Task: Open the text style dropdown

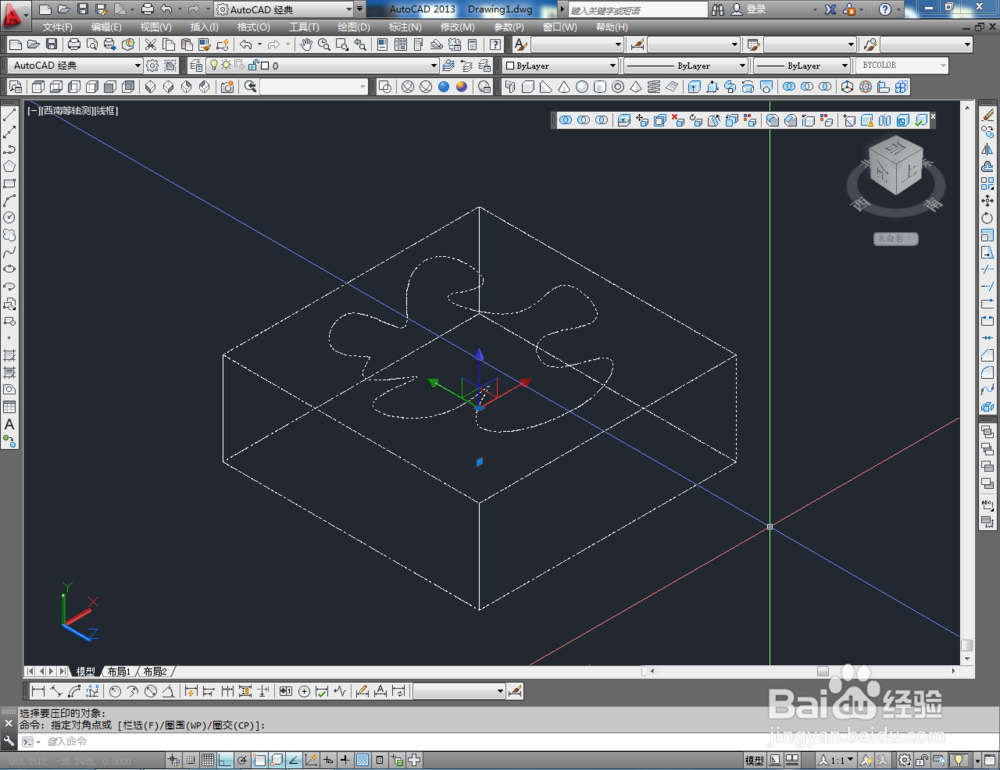Action: point(577,44)
